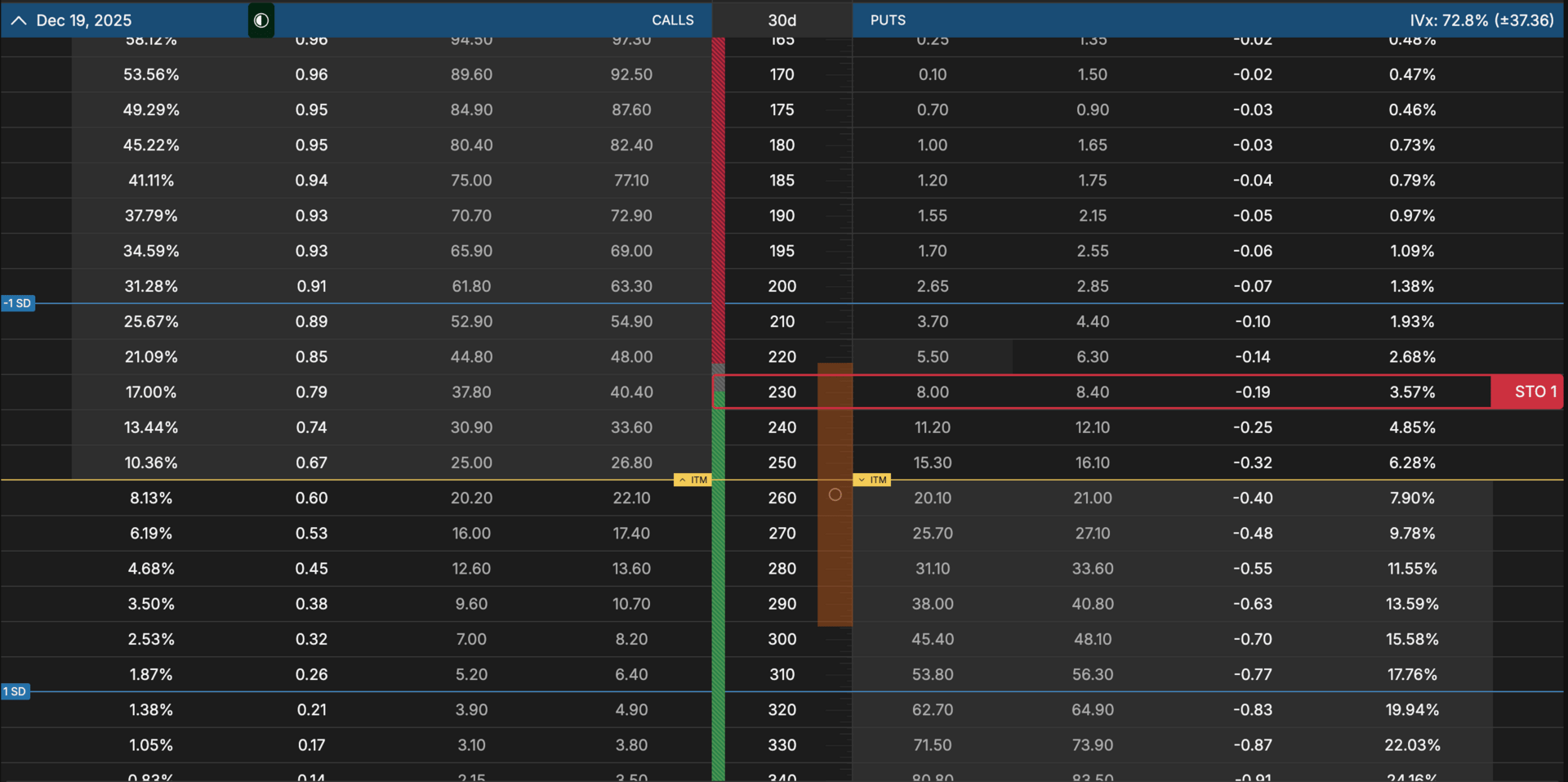This screenshot has height=782, width=1568.
Task: Click the 1 SD marker label
Action: point(16,691)
